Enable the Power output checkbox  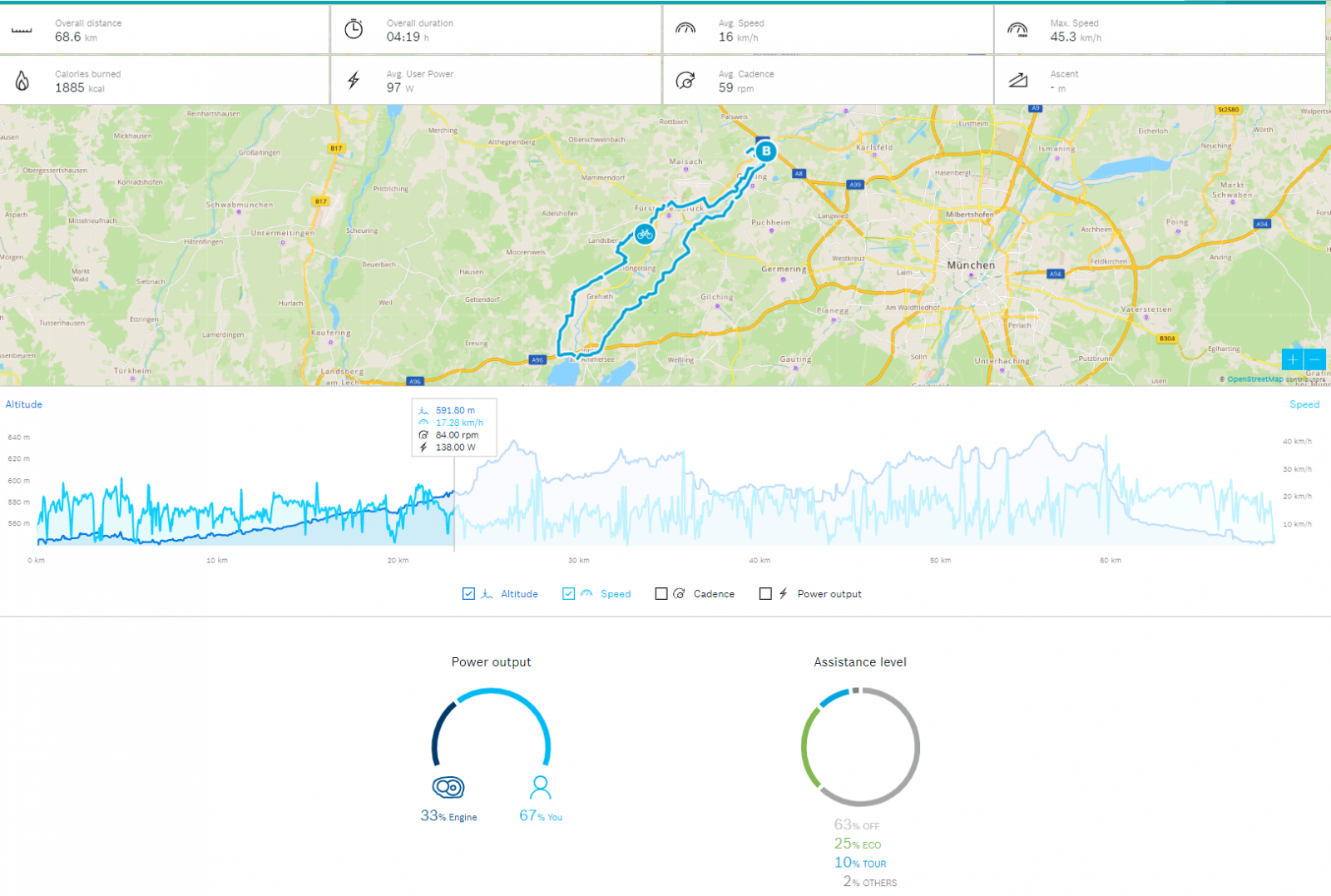pyautogui.click(x=765, y=594)
